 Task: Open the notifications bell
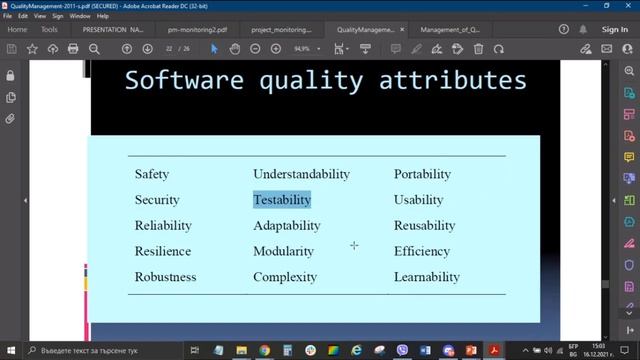pos(583,29)
